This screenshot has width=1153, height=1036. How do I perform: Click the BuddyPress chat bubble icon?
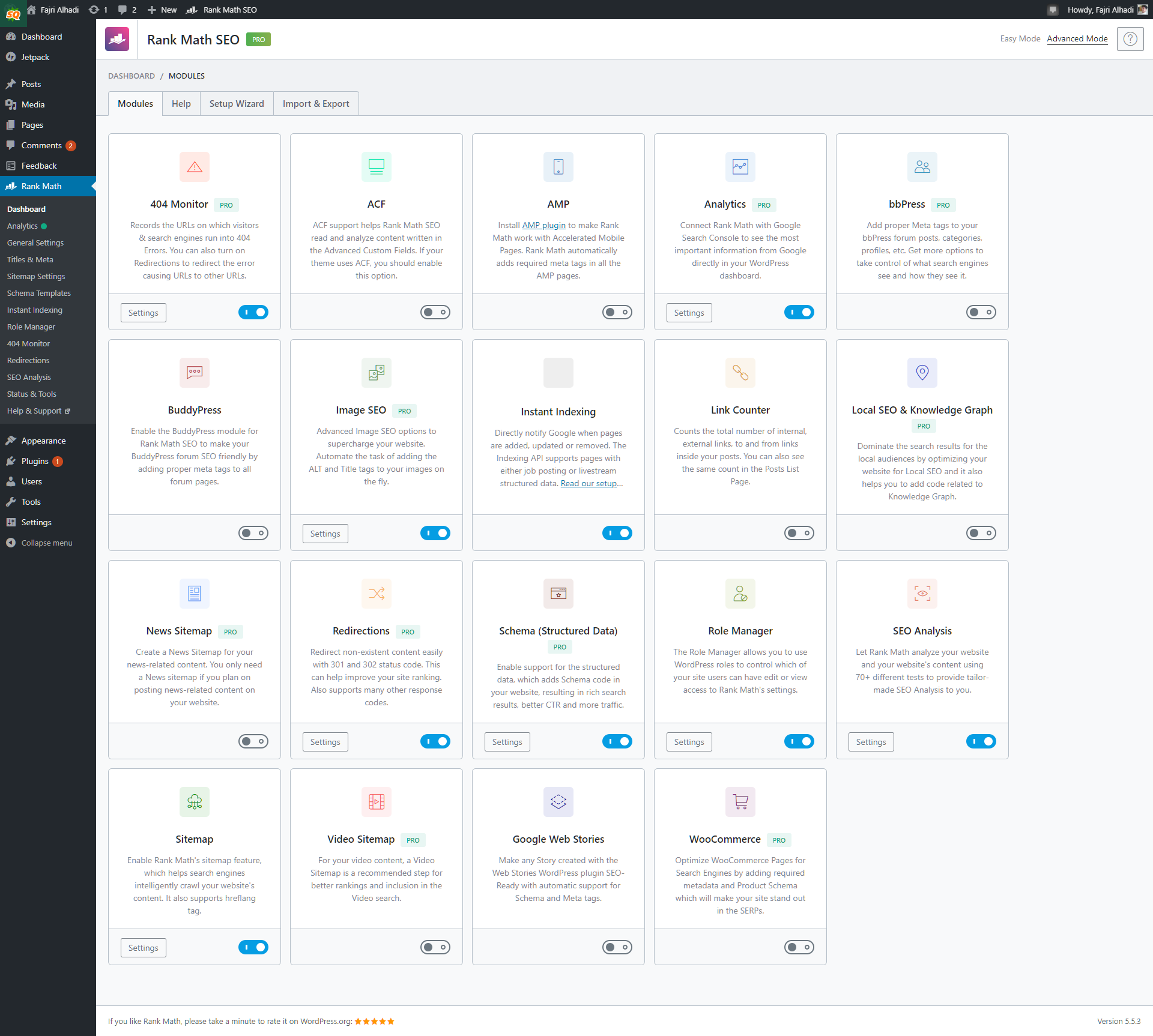pyautogui.click(x=195, y=373)
